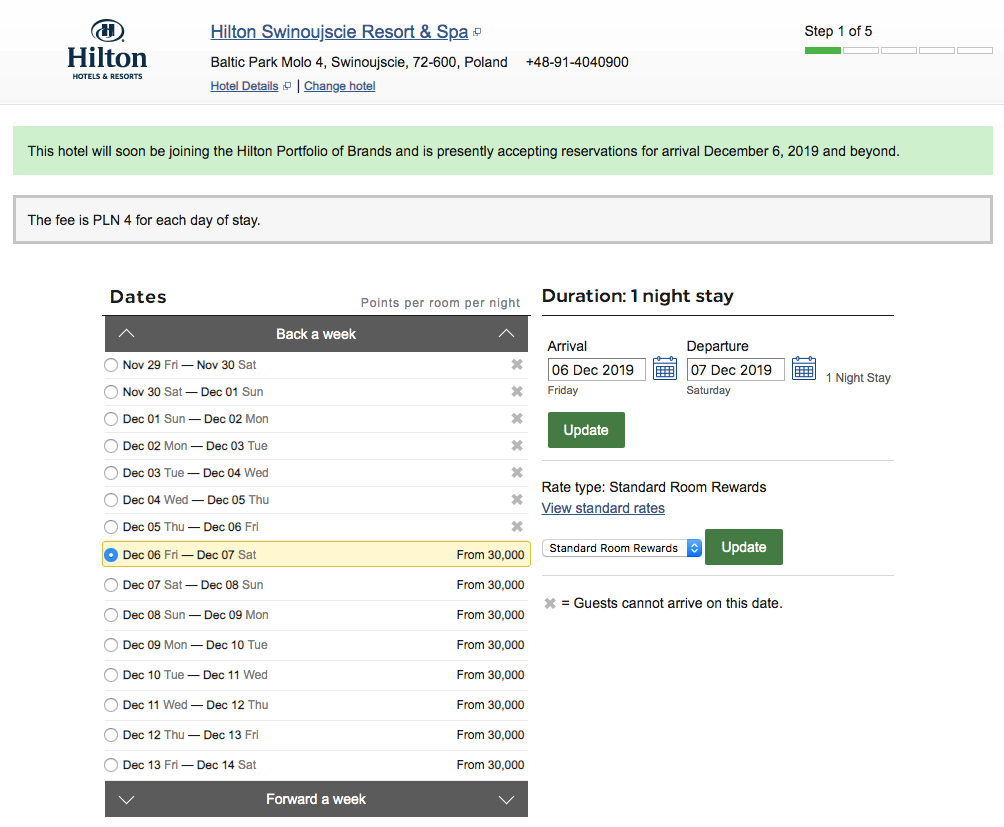Select Dec 05 Thu — Dec 06 Fri radio

pos(111,527)
